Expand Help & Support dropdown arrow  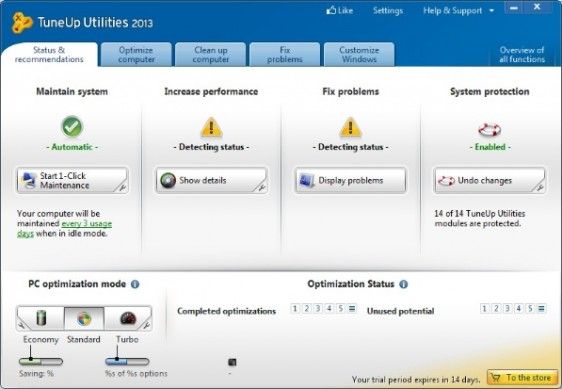click(x=492, y=11)
